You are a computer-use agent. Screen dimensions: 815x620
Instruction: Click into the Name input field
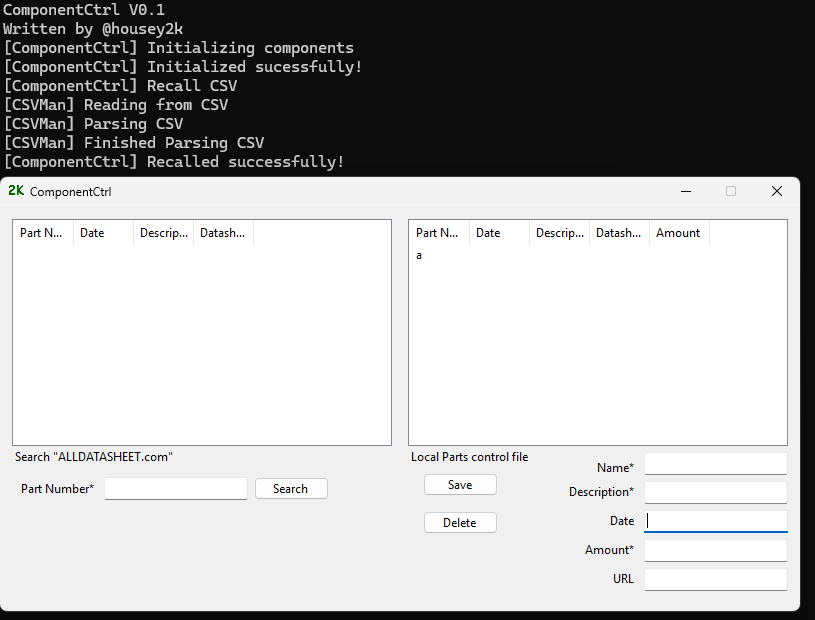715,464
